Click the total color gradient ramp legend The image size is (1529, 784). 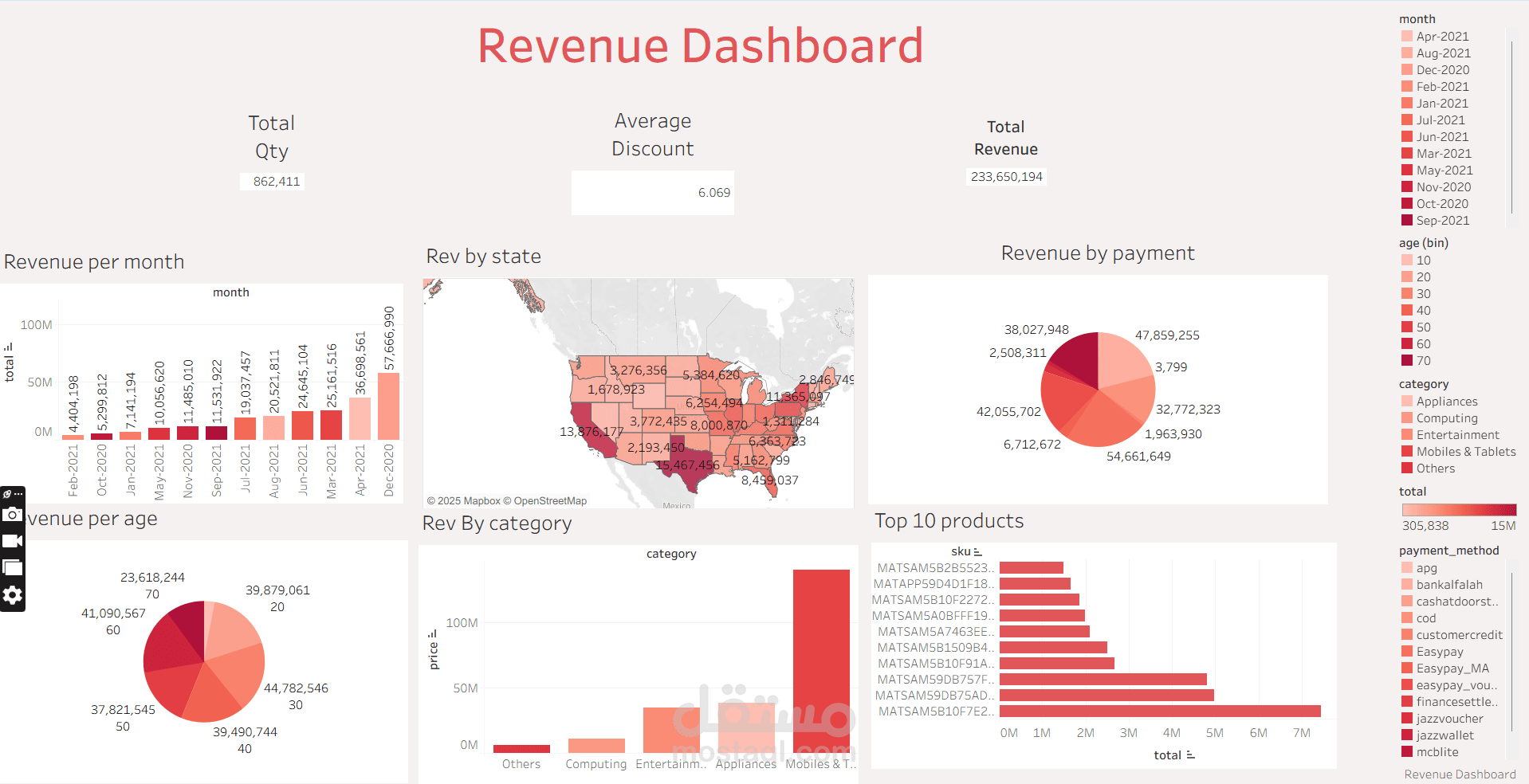coord(1458,511)
